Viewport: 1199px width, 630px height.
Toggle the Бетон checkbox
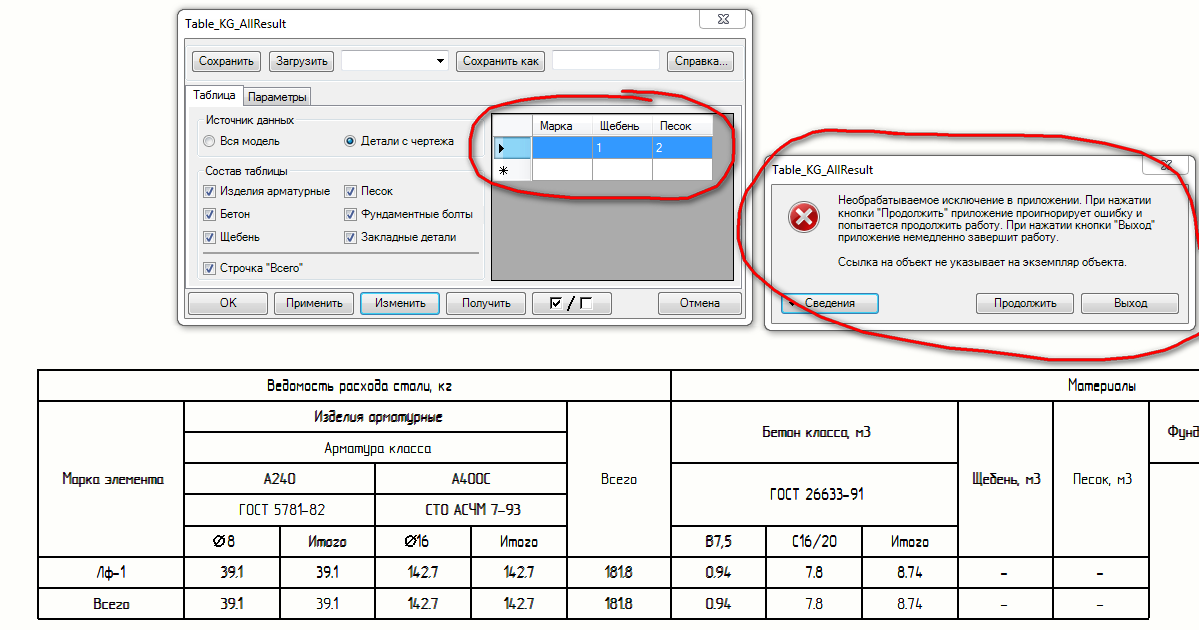coord(209,214)
